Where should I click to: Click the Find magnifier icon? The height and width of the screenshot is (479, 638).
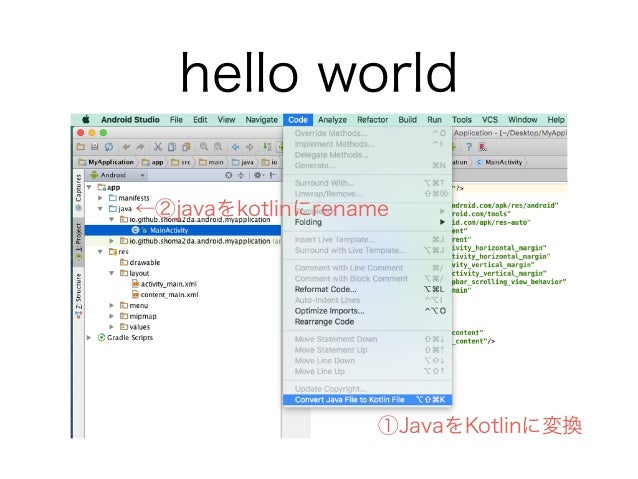pyautogui.click(x=204, y=147)
